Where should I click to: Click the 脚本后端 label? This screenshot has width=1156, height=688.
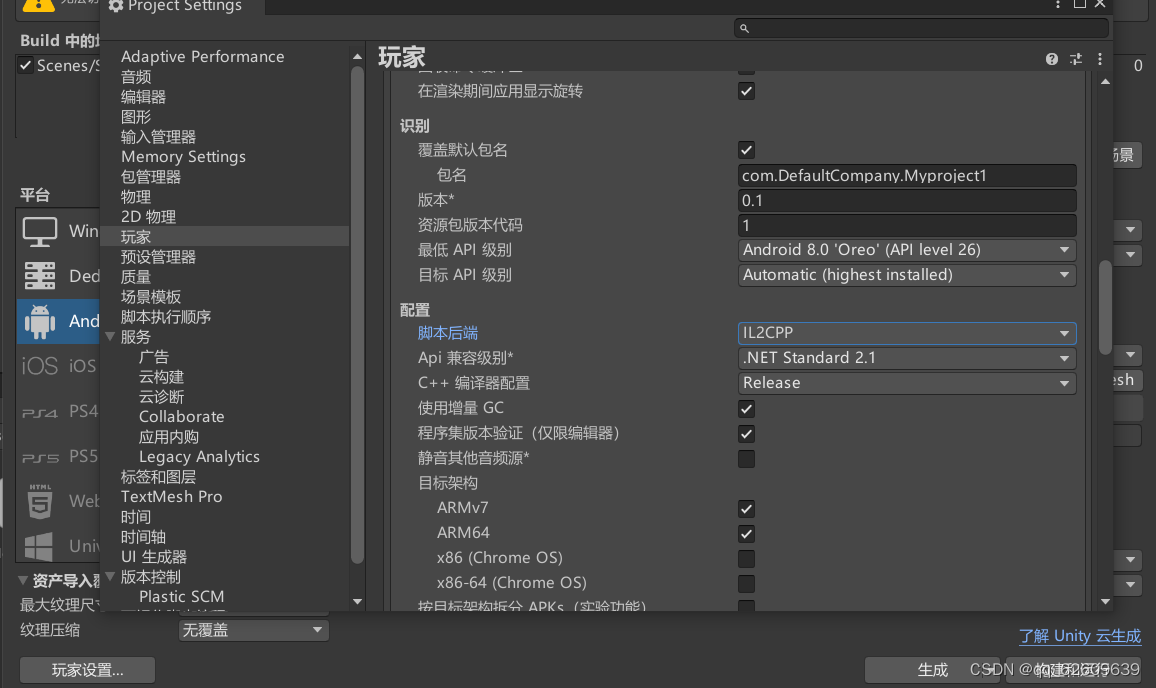(x=448, y=333)
